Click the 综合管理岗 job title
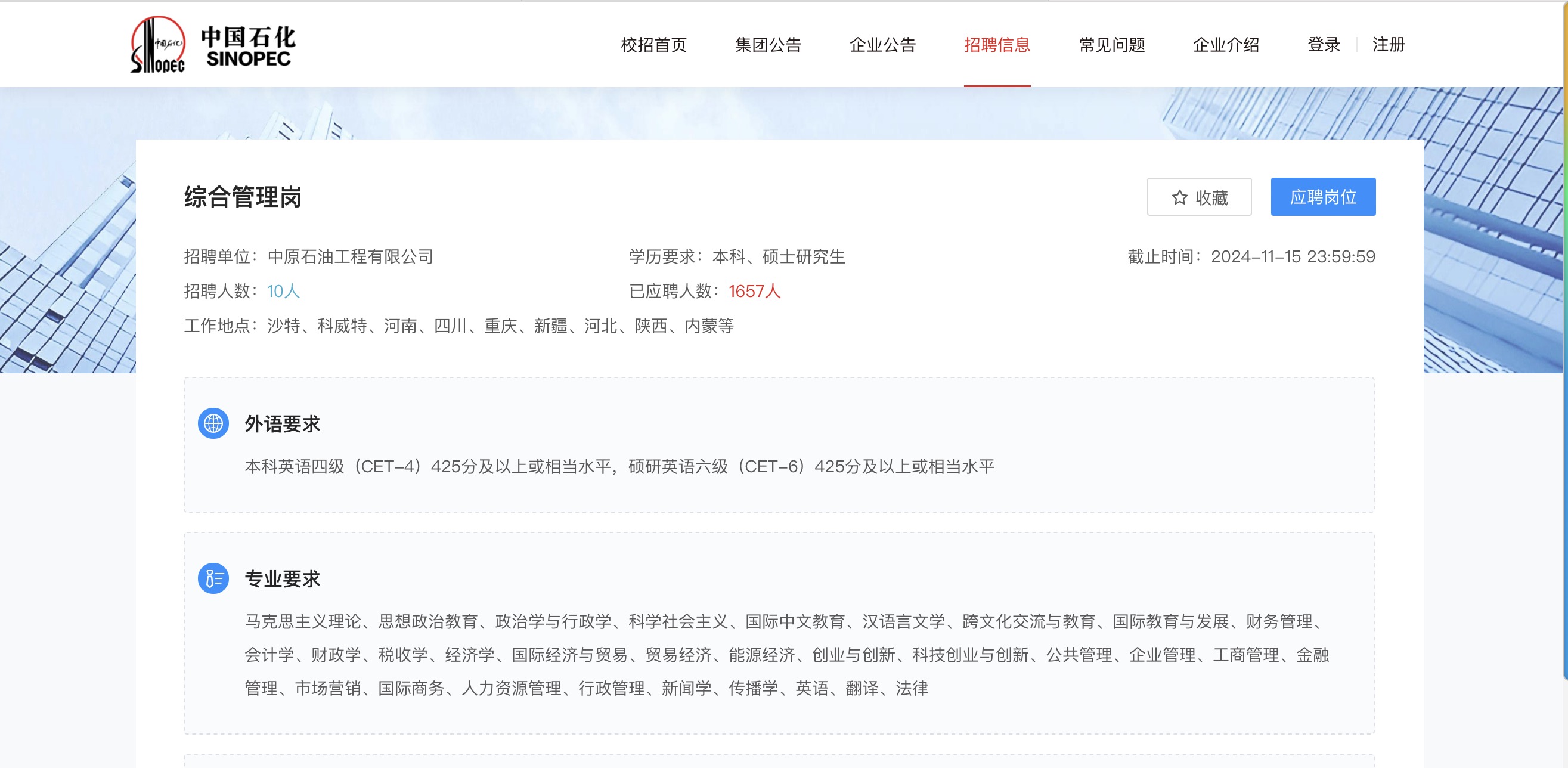 (243, 197)
